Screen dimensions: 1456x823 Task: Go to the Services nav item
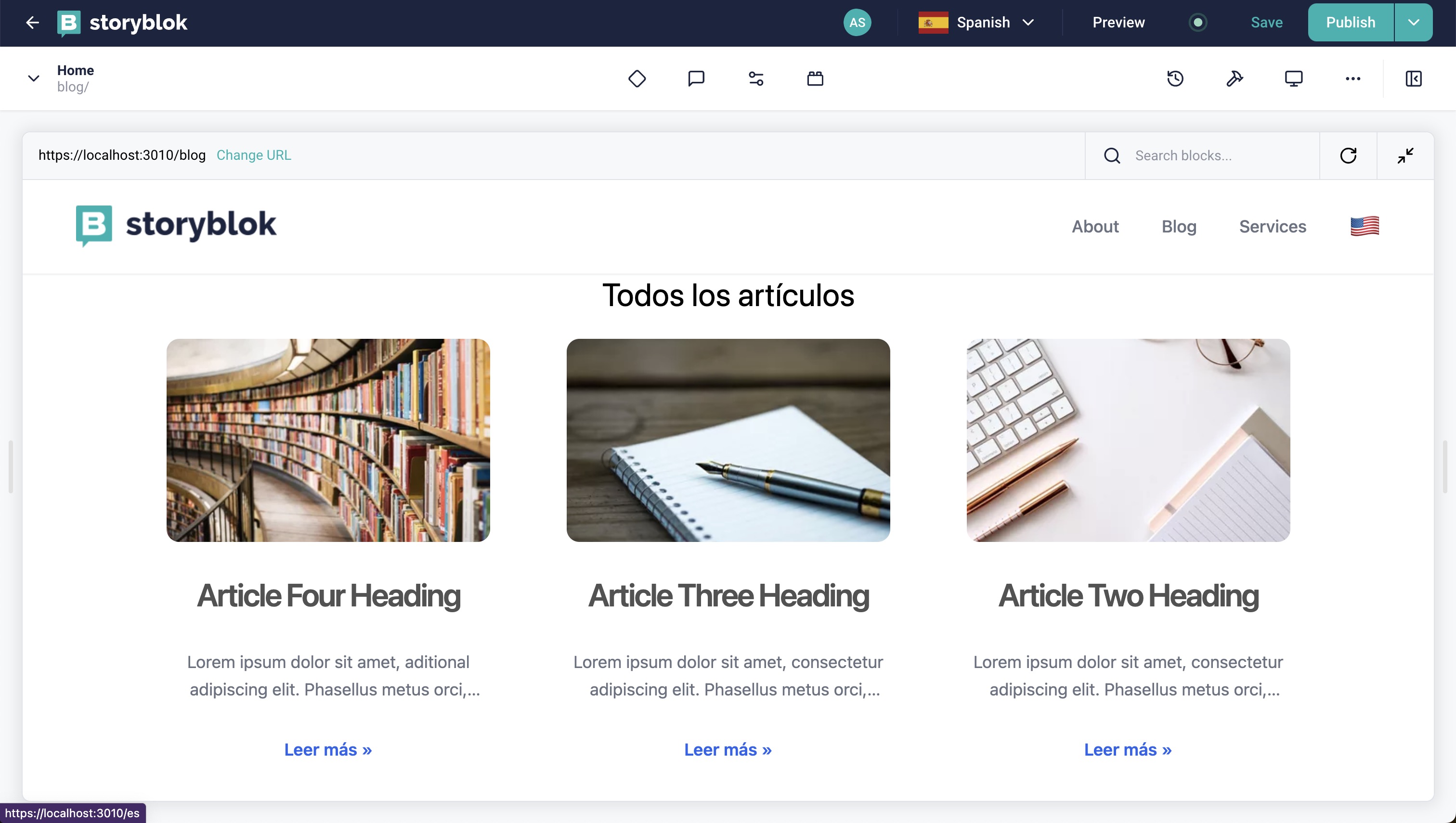[x=1272, y=227]
